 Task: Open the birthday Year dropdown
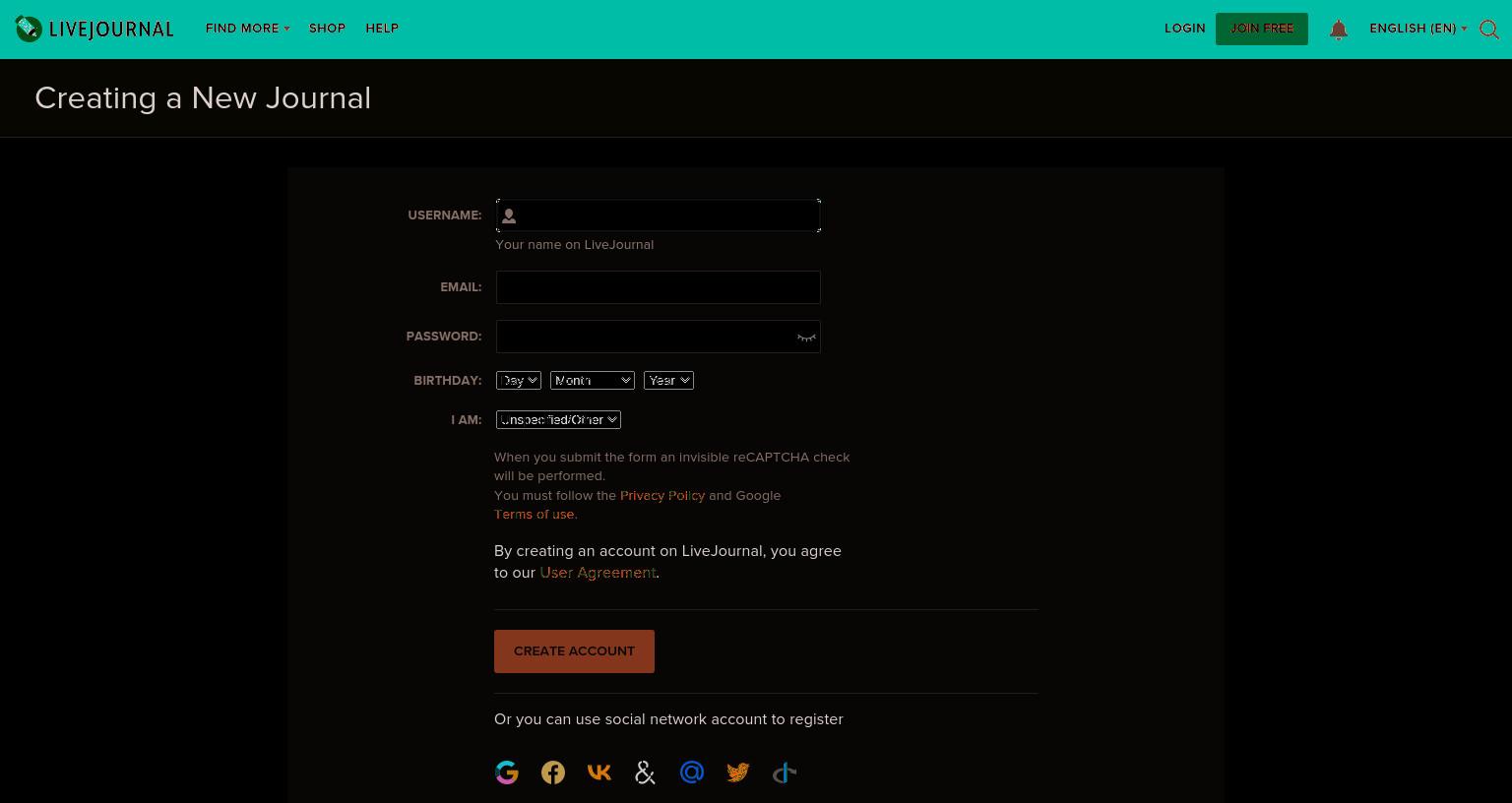coord(669,380)
